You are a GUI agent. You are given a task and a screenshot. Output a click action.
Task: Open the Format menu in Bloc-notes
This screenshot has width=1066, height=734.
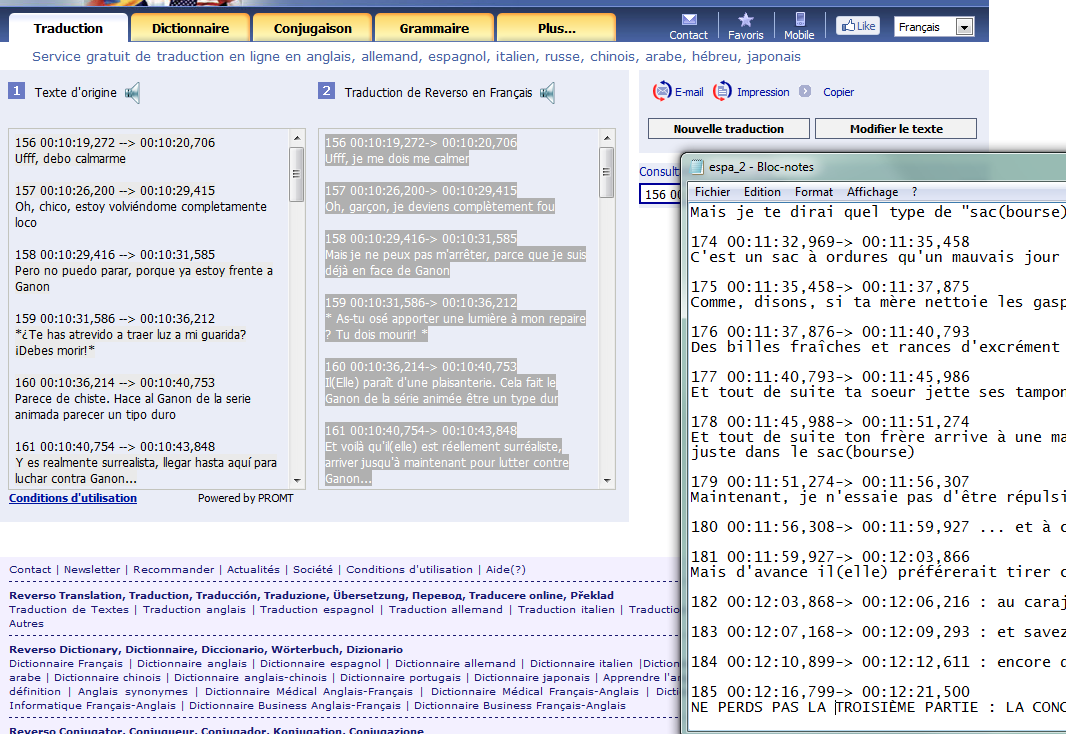(814, 192)
